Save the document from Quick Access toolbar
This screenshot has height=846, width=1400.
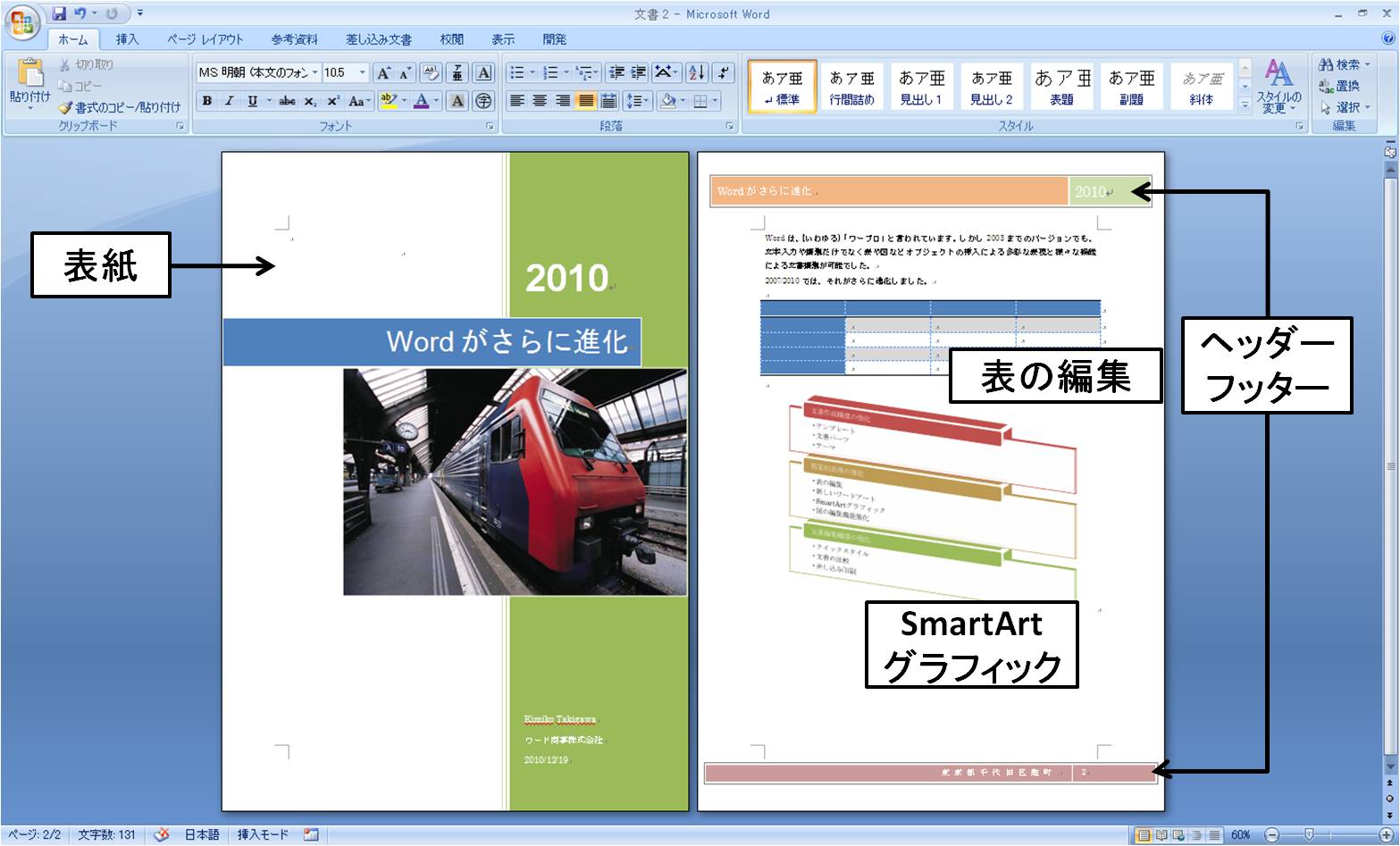(x=59, y=13)
